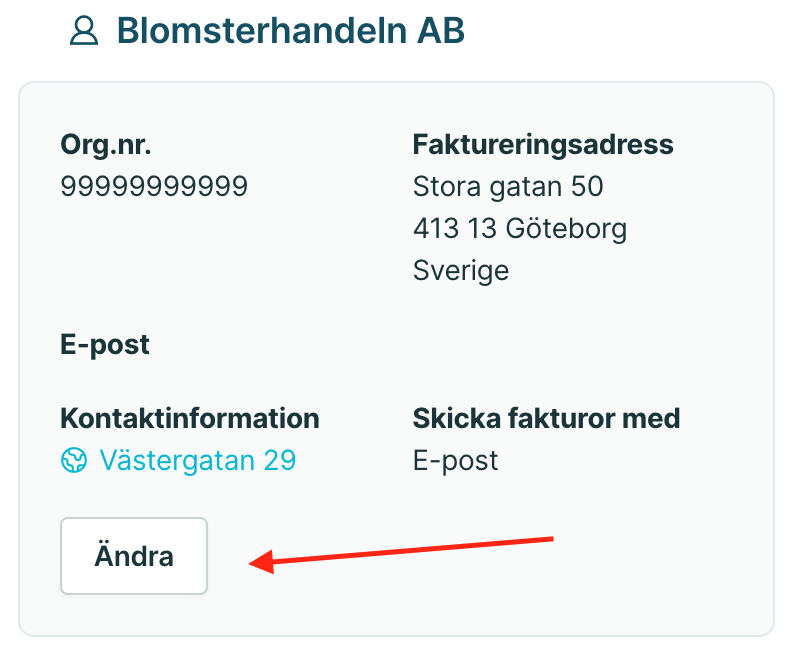Screen dimensions: 804x668
Task: Click the empty space right of E-post label
Action: click(410, 345)
